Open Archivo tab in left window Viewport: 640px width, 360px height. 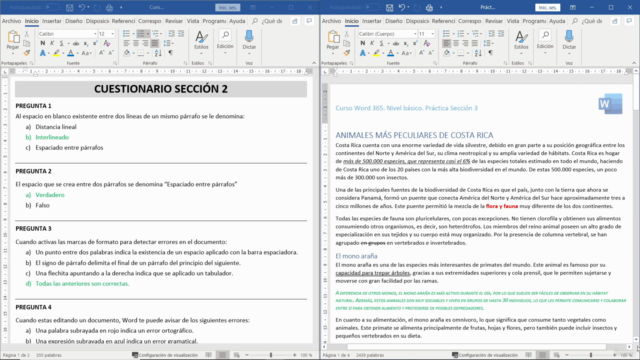click(x=11, y=21)
